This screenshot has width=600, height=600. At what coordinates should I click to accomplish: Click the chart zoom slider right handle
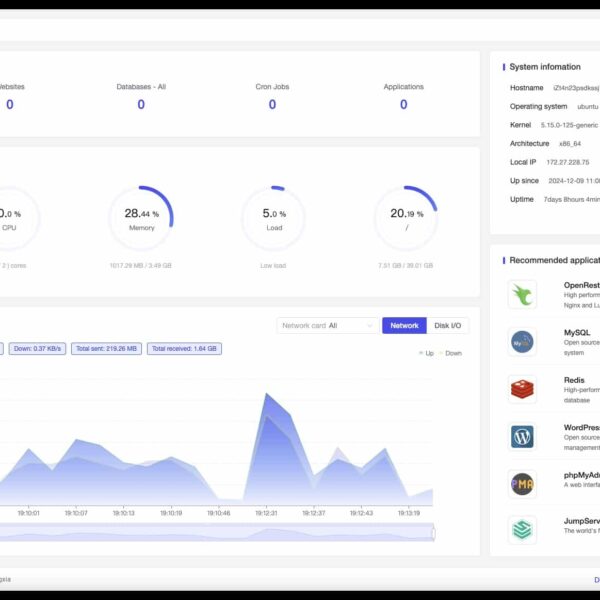tap(433, 533)
